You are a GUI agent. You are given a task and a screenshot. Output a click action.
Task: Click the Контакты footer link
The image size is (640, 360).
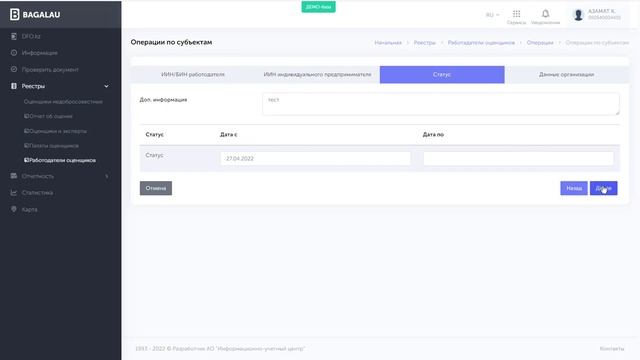[x=612, y=349]
